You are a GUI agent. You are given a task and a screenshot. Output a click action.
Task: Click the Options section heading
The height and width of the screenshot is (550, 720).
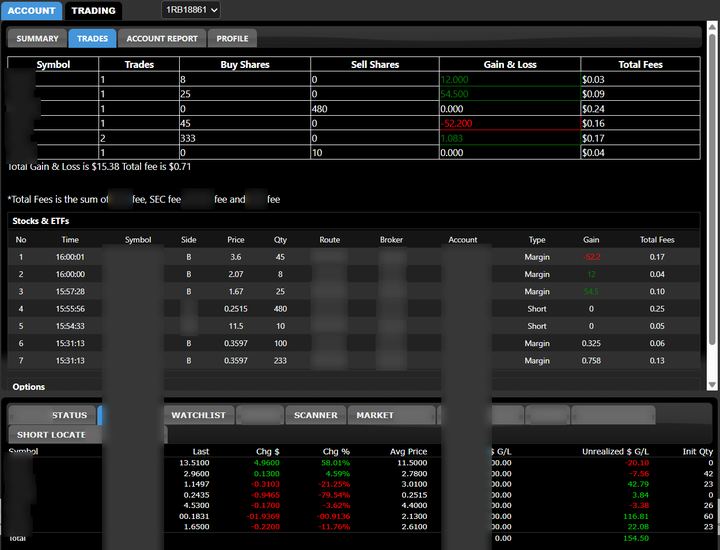click(x=28, y=387)
